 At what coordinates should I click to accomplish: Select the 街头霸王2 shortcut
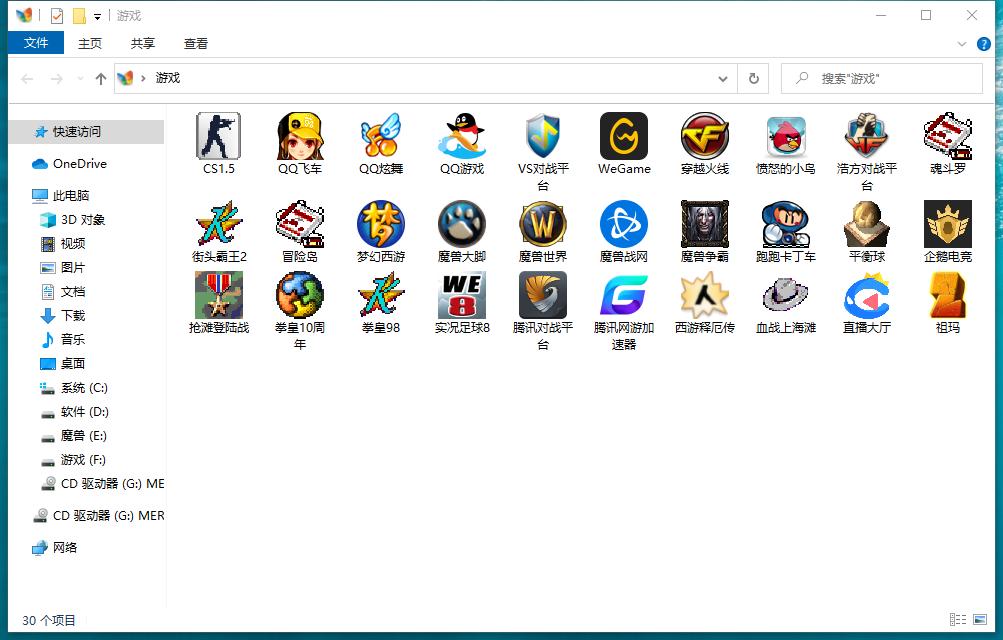click(x=219, y=224)
